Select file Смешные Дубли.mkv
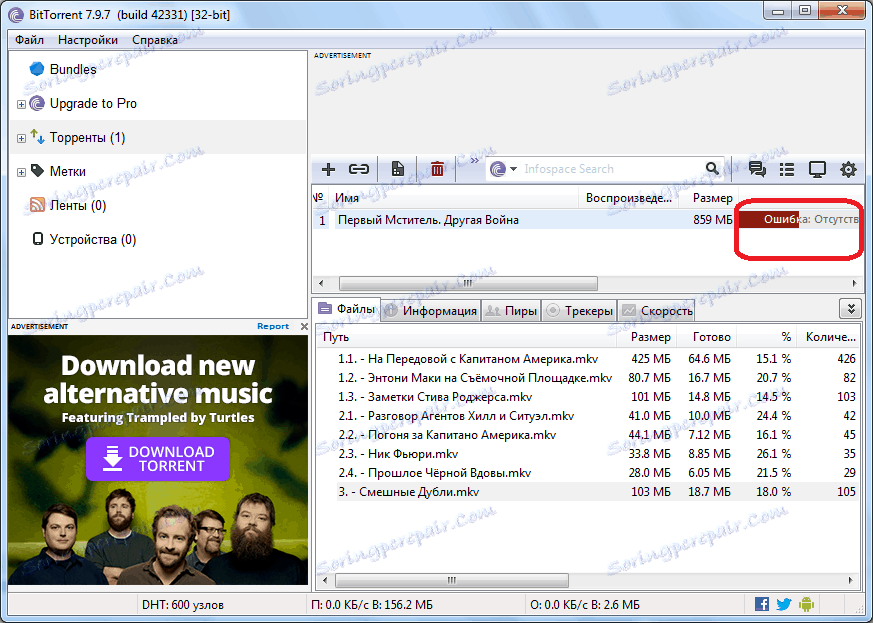The width and height of the screenshot is (873, 623). (x=409, y=491)
